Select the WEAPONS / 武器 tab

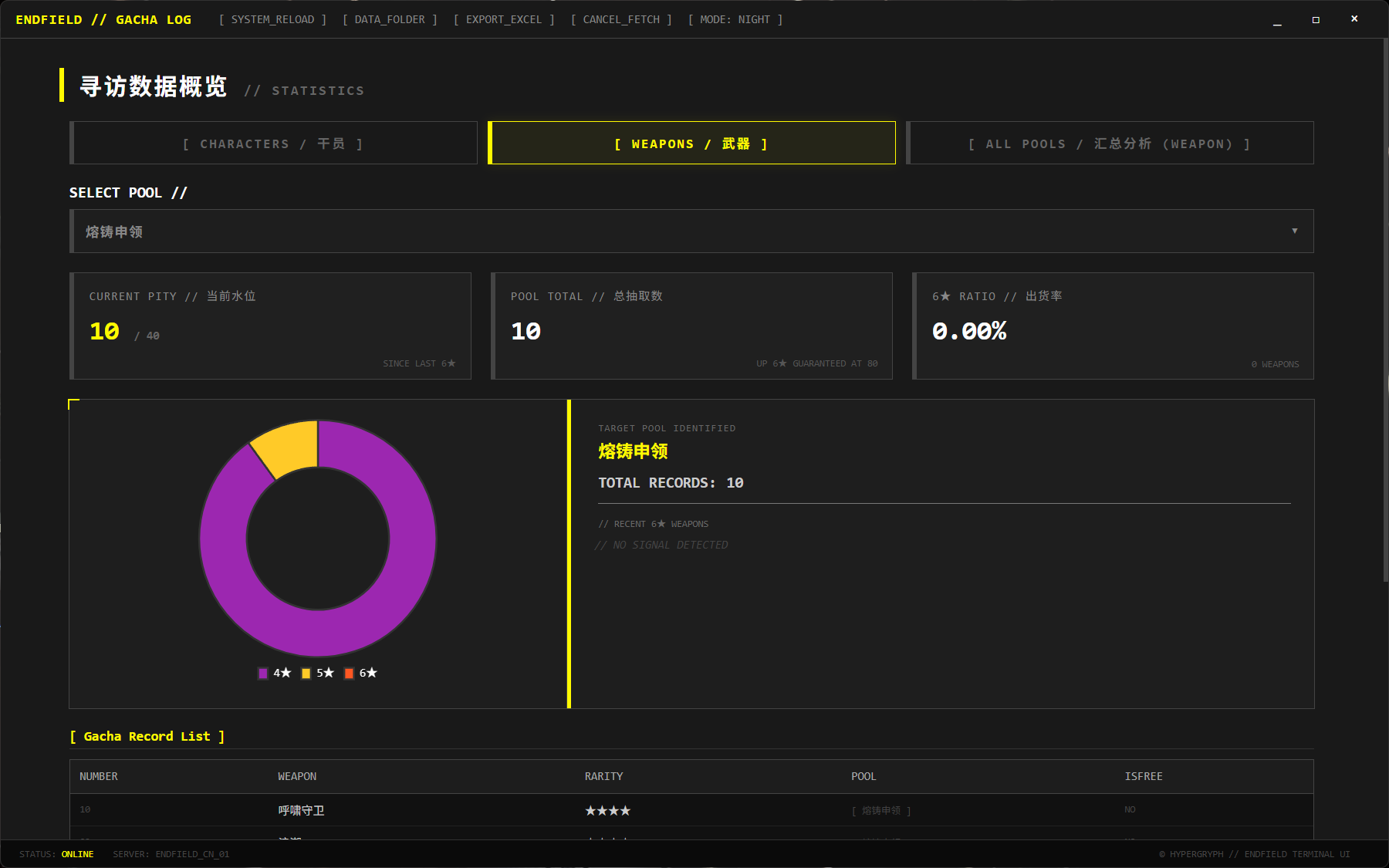tap(691, 143)
